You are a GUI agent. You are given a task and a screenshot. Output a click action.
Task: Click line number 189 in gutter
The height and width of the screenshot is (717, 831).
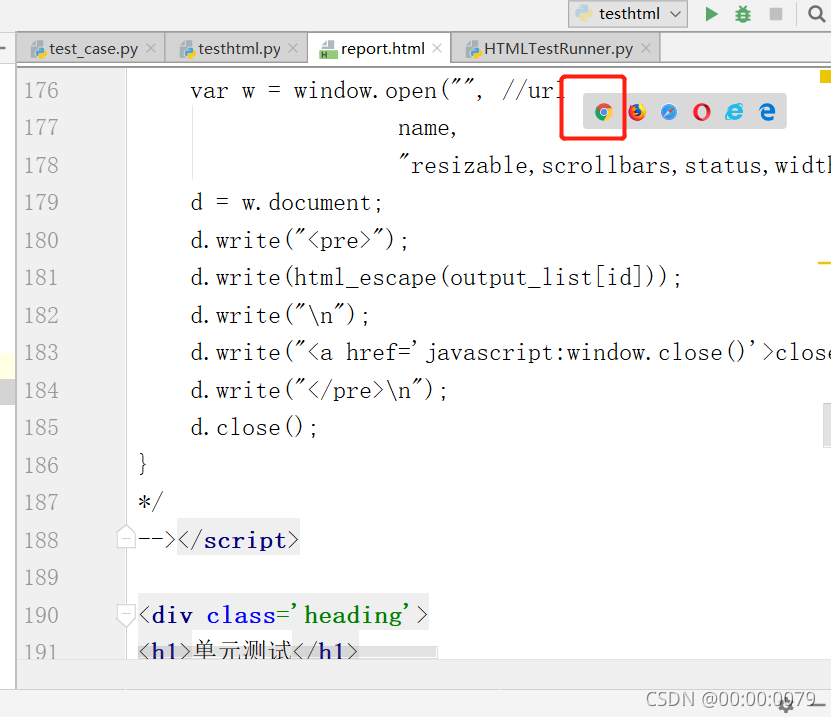pos(41,578)
